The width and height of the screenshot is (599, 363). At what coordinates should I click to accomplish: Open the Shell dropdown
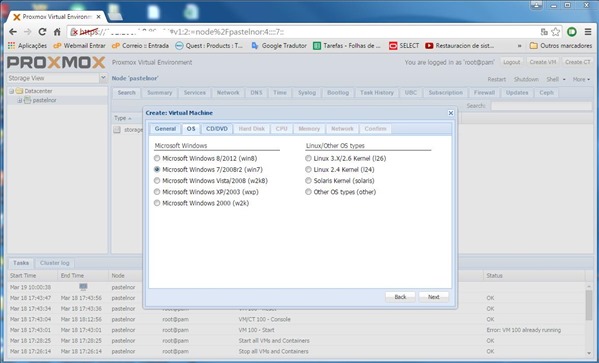tap(555, 79)
